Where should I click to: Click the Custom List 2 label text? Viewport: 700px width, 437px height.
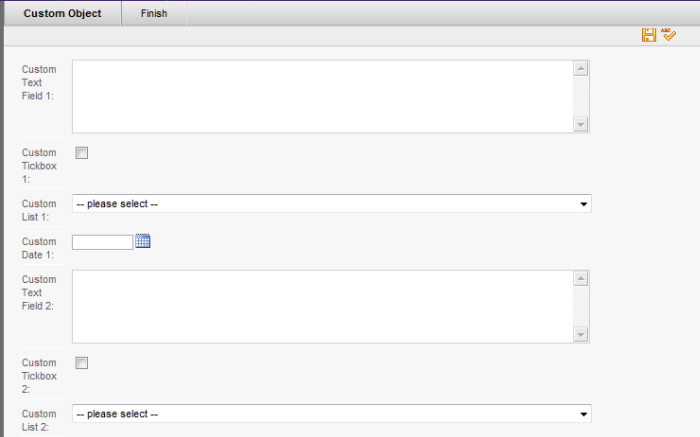[39, 420]
